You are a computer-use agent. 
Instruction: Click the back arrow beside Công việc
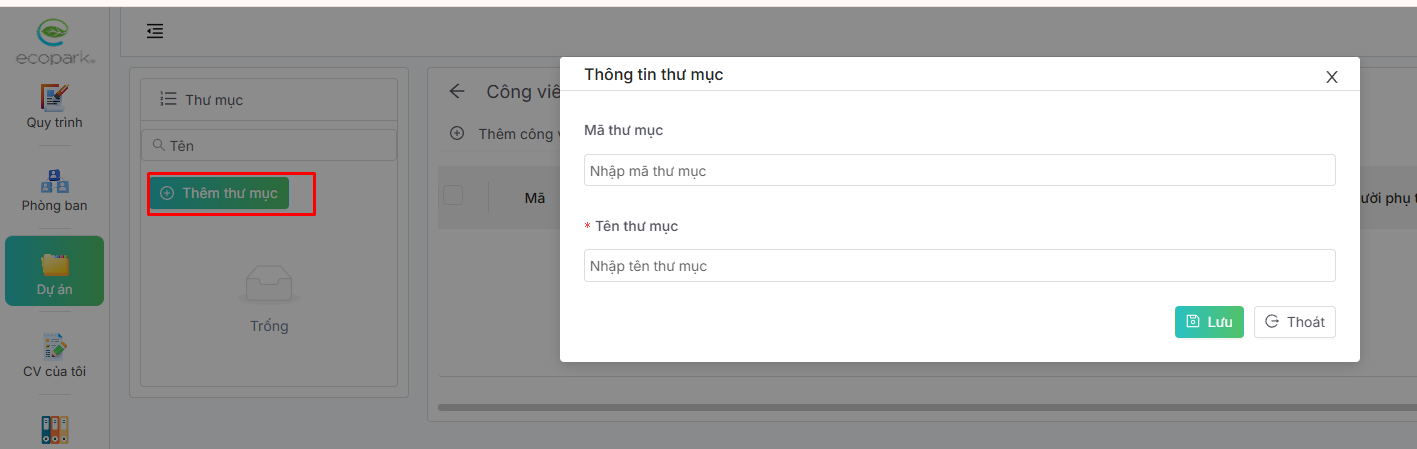(457, 91)
